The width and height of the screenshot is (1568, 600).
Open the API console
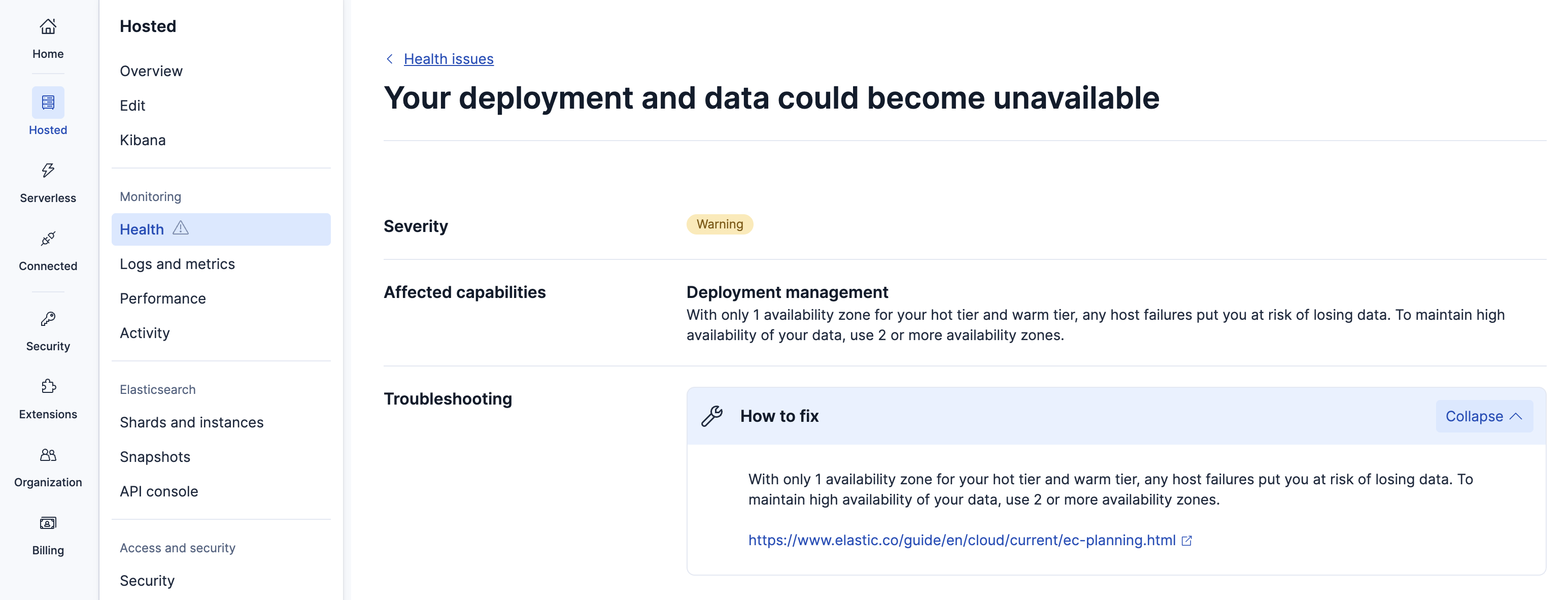pos(158,491)
